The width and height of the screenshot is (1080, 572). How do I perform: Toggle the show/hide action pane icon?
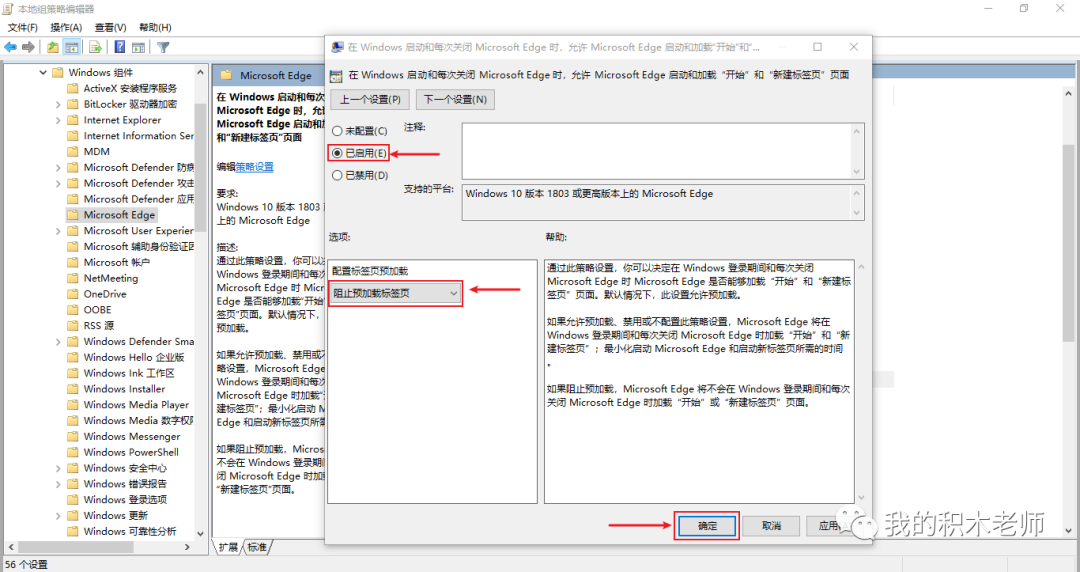tap(138, 47)
